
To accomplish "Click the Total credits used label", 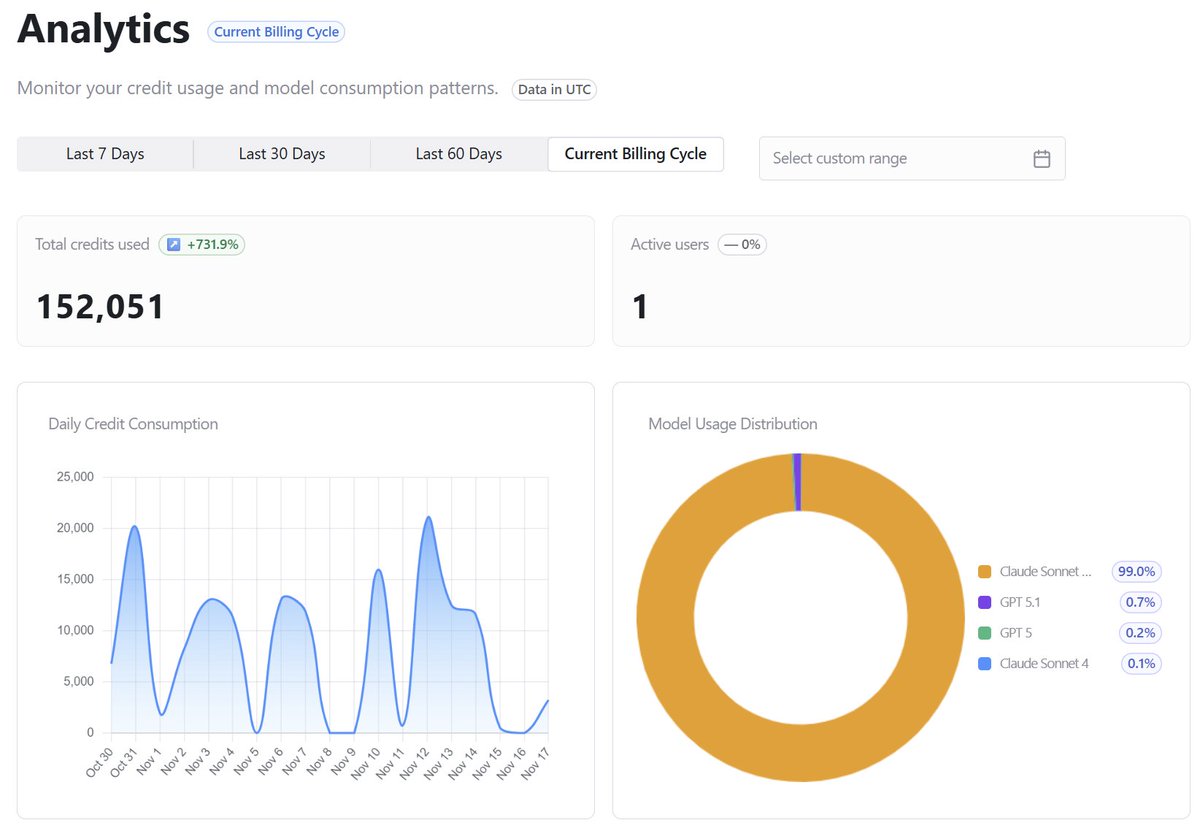I will [x=92, y=244].
